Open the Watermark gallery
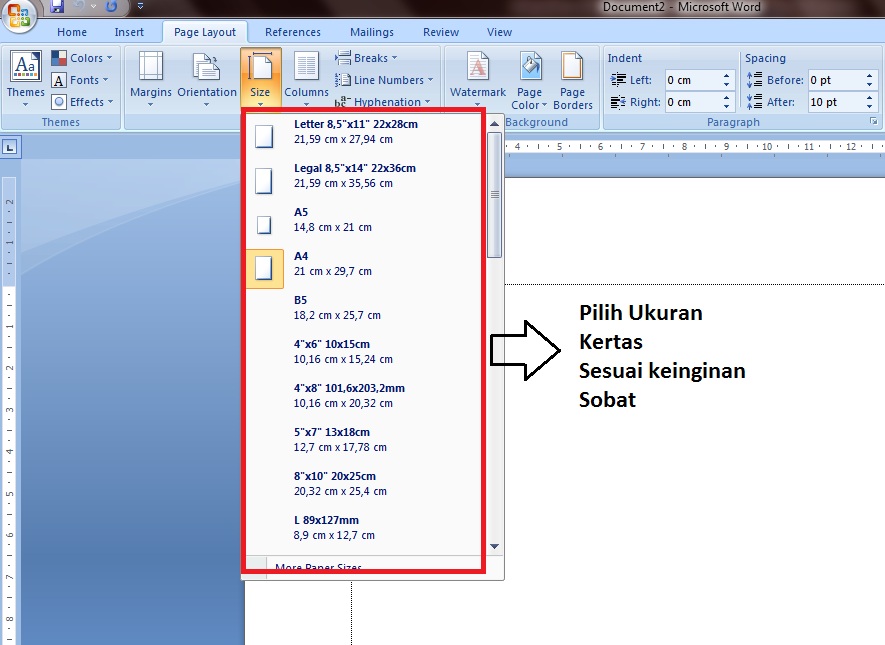 coord(477,78)
